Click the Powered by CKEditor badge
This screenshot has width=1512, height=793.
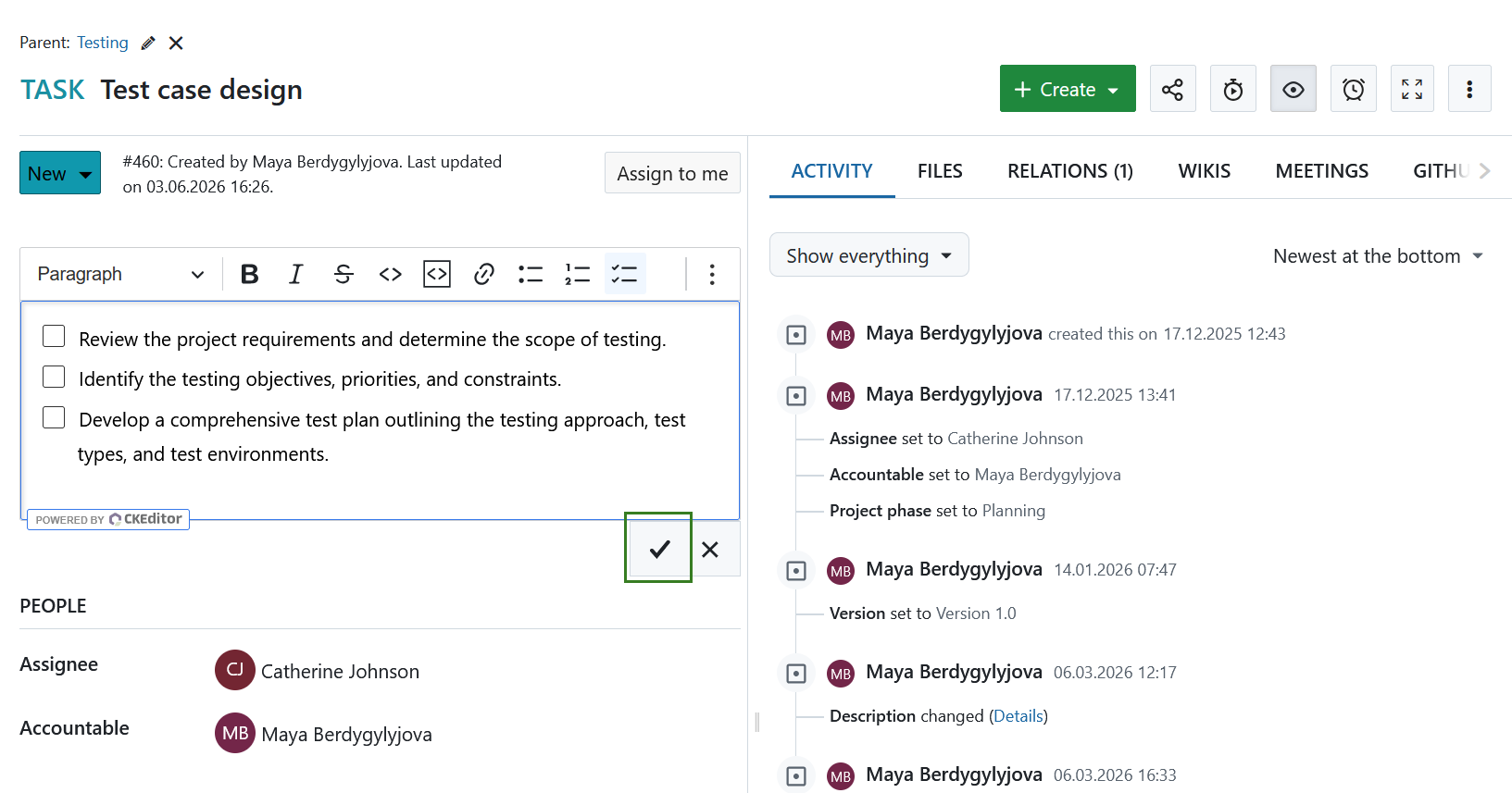pyautogui.click(x=108, y=519)
